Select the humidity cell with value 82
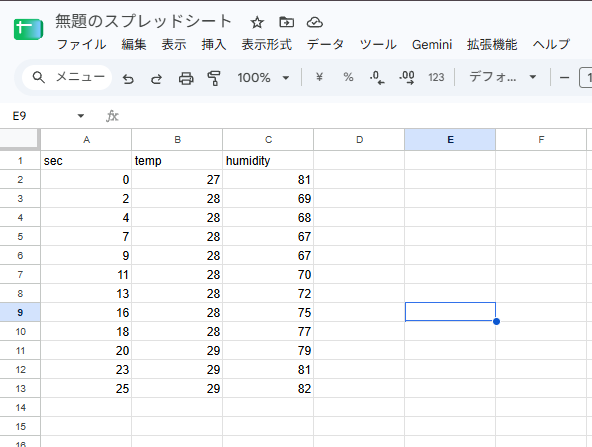The width and height of the screenshot is (592, 447). (x=268, y=388)
